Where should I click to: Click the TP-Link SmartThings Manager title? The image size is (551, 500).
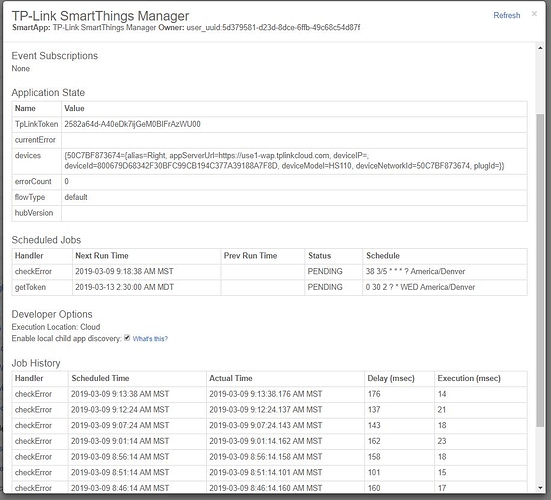pyautogui.click(x=101, y=16)
